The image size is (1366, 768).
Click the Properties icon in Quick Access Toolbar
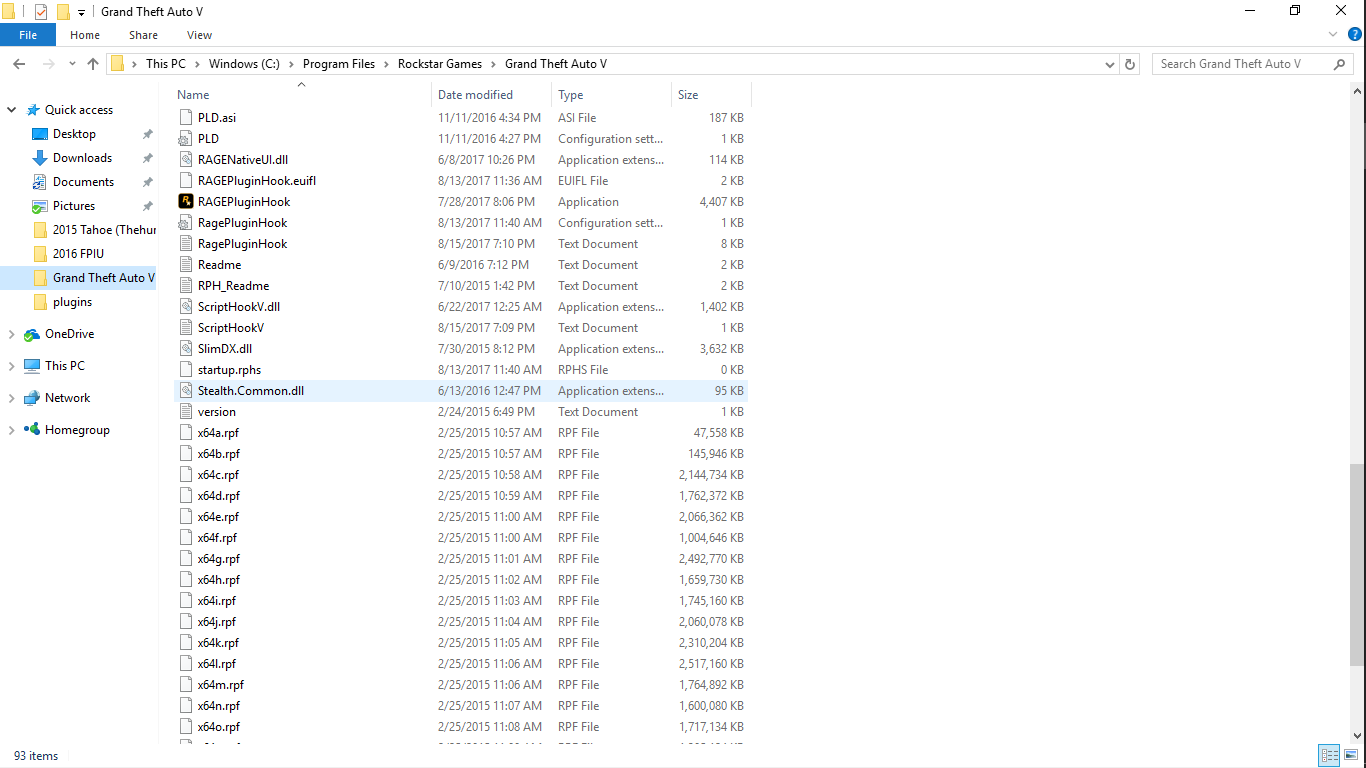coord(41,12)
